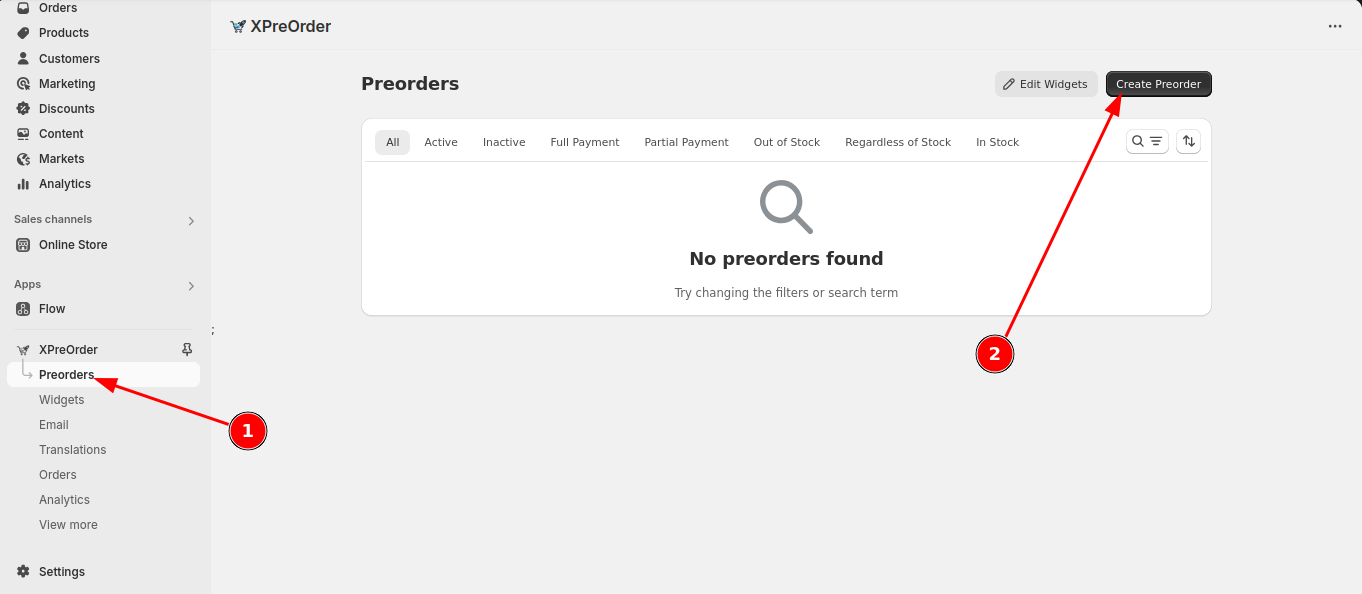The width and height of the screenshot is (1362, 594).
Task: Open the three-dot menu at top right
Action: coord(1335,27)
